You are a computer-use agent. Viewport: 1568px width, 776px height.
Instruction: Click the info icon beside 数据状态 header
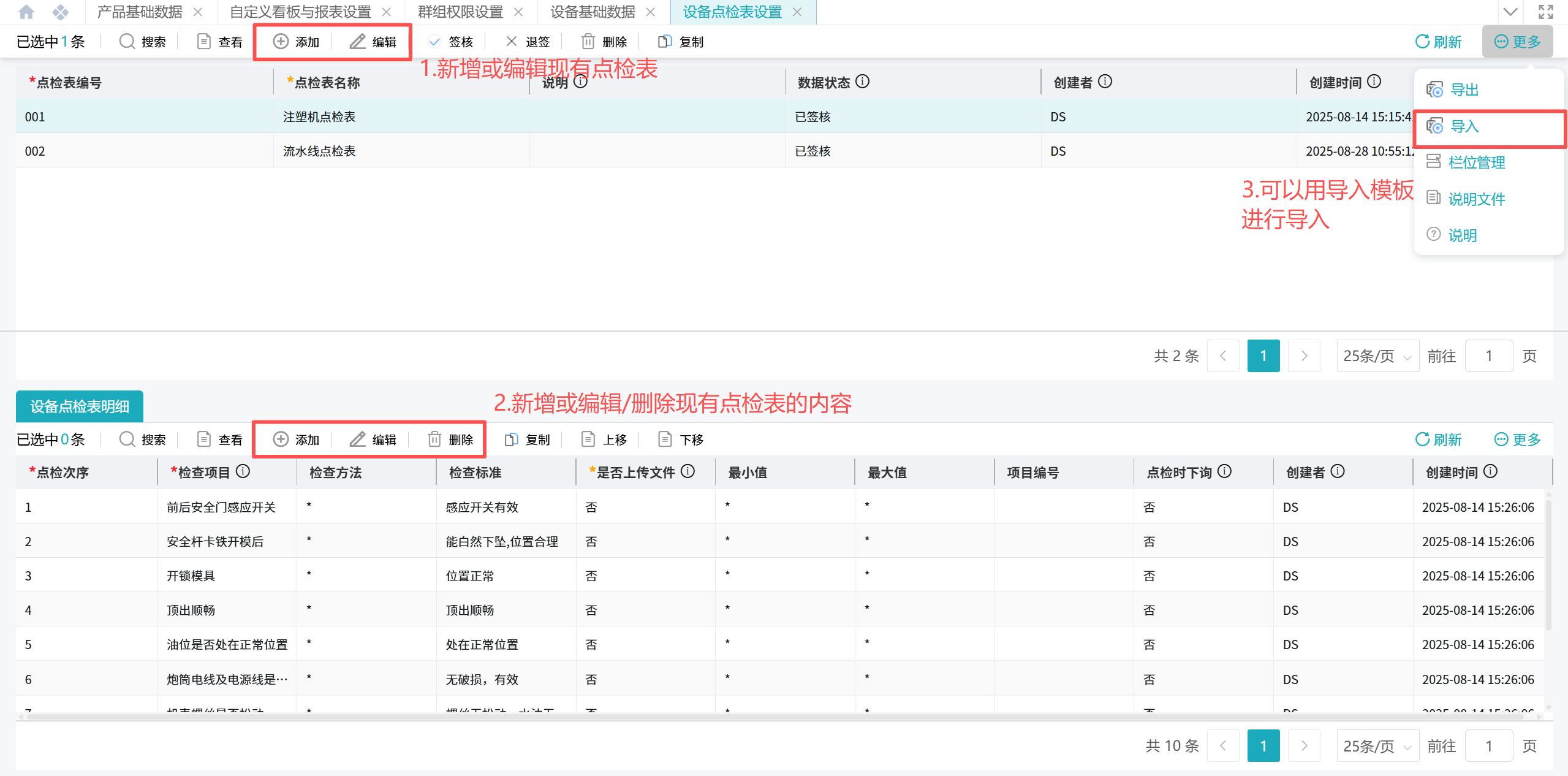[x=863, y=82]
